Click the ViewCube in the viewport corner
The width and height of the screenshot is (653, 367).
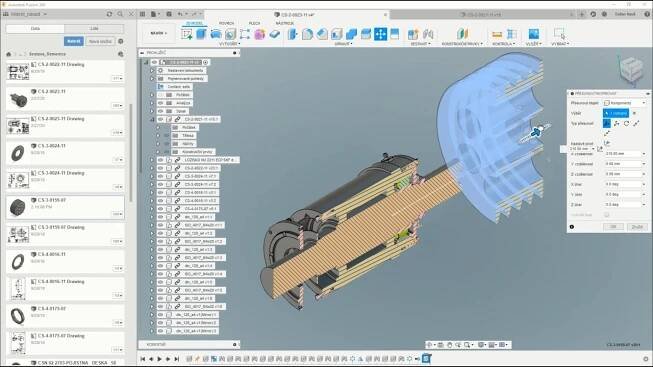[631, 69]
